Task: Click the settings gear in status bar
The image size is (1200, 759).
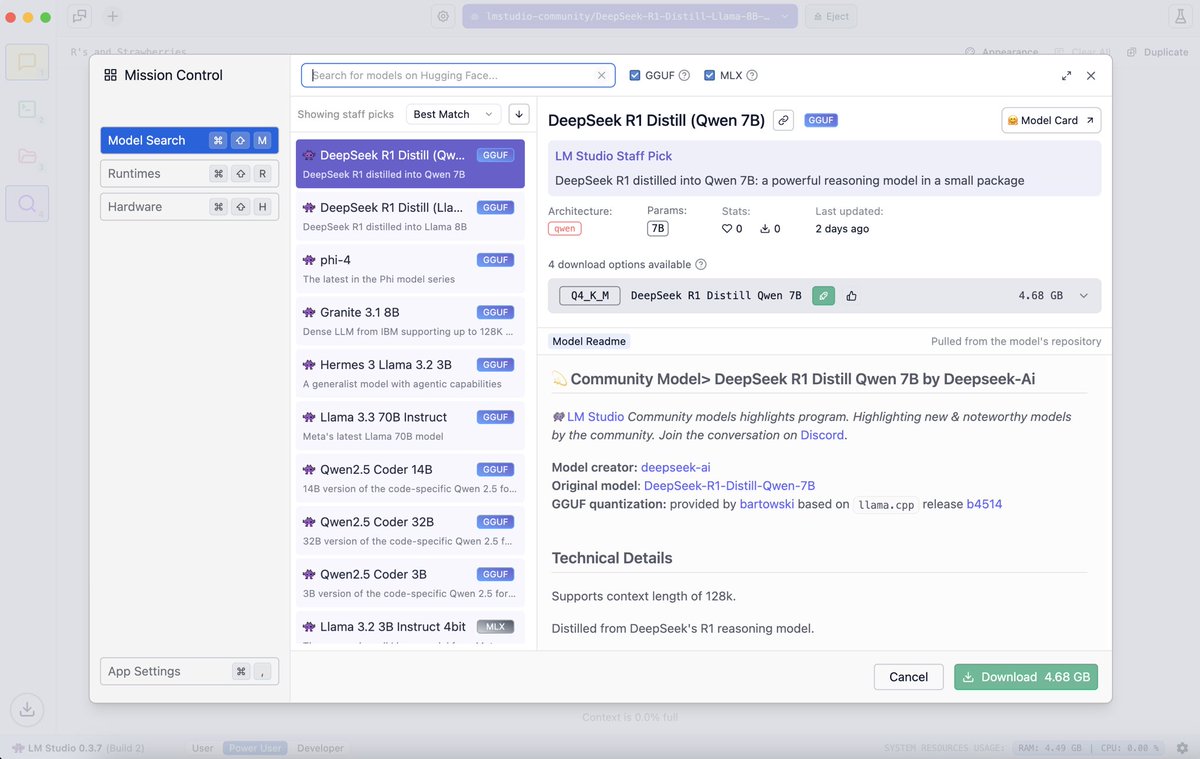Action: click(1182, 748)
